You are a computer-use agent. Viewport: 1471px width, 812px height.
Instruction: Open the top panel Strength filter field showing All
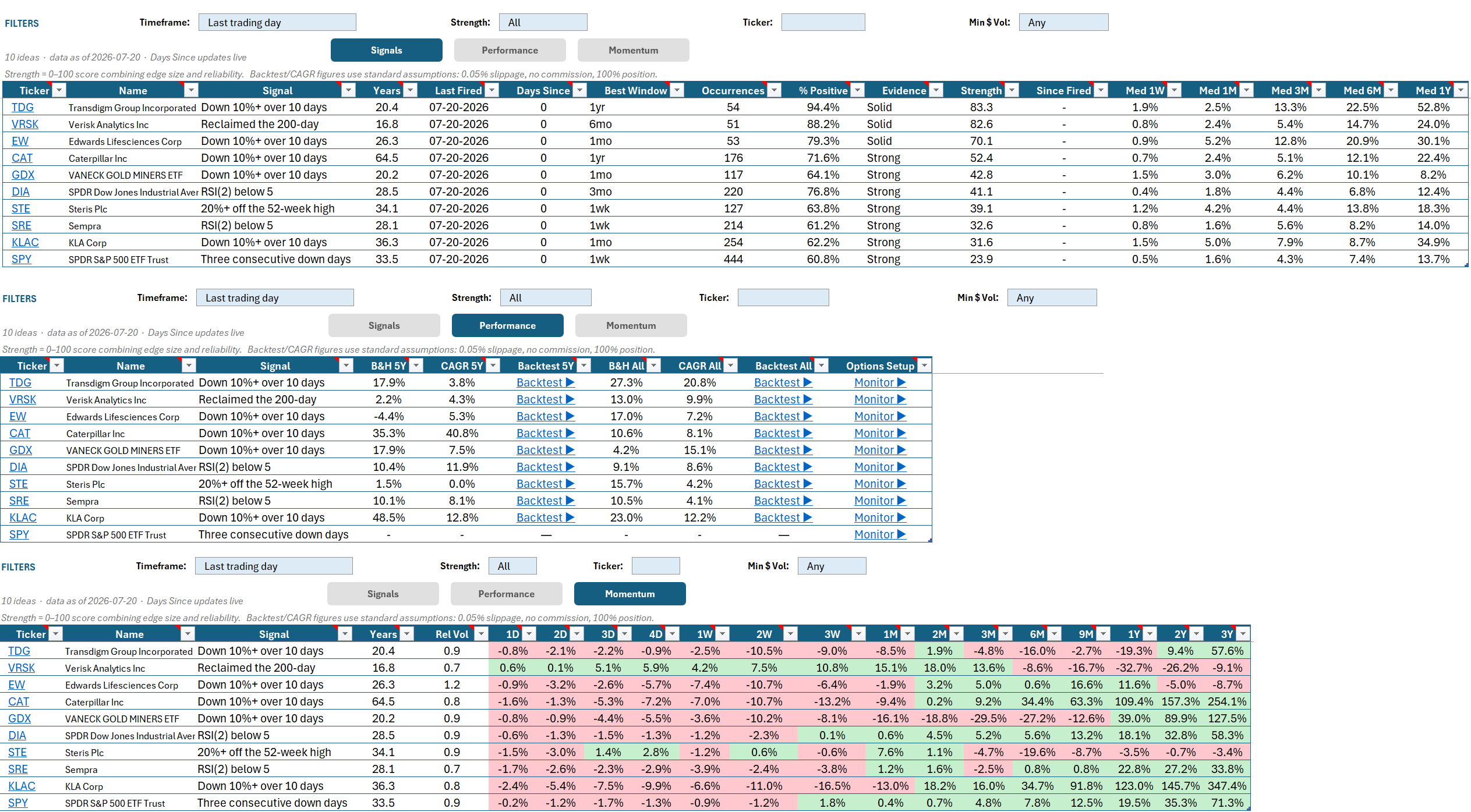pos(543,23)
